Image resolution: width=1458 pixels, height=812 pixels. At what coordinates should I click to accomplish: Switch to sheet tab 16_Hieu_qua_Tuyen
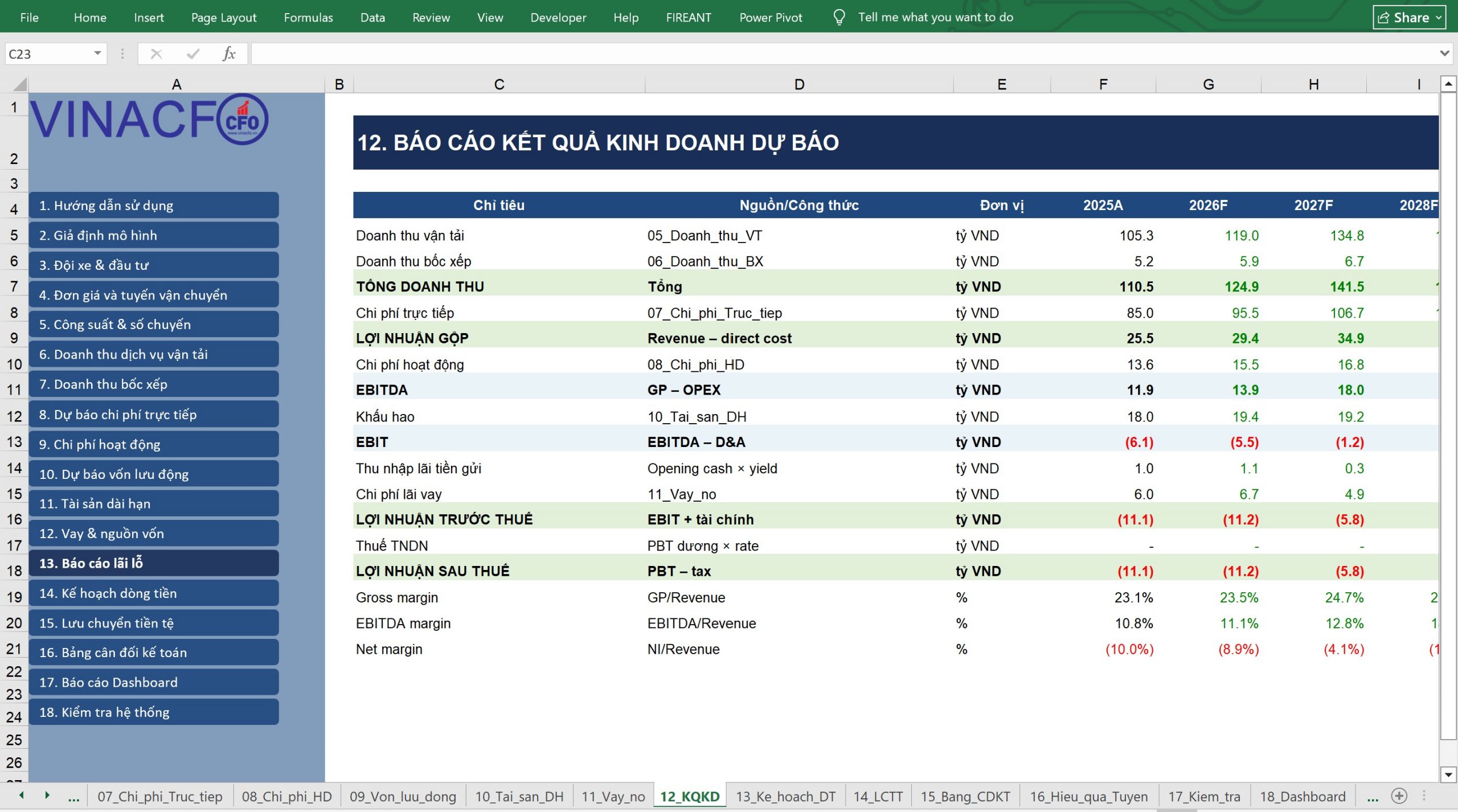1088,796
